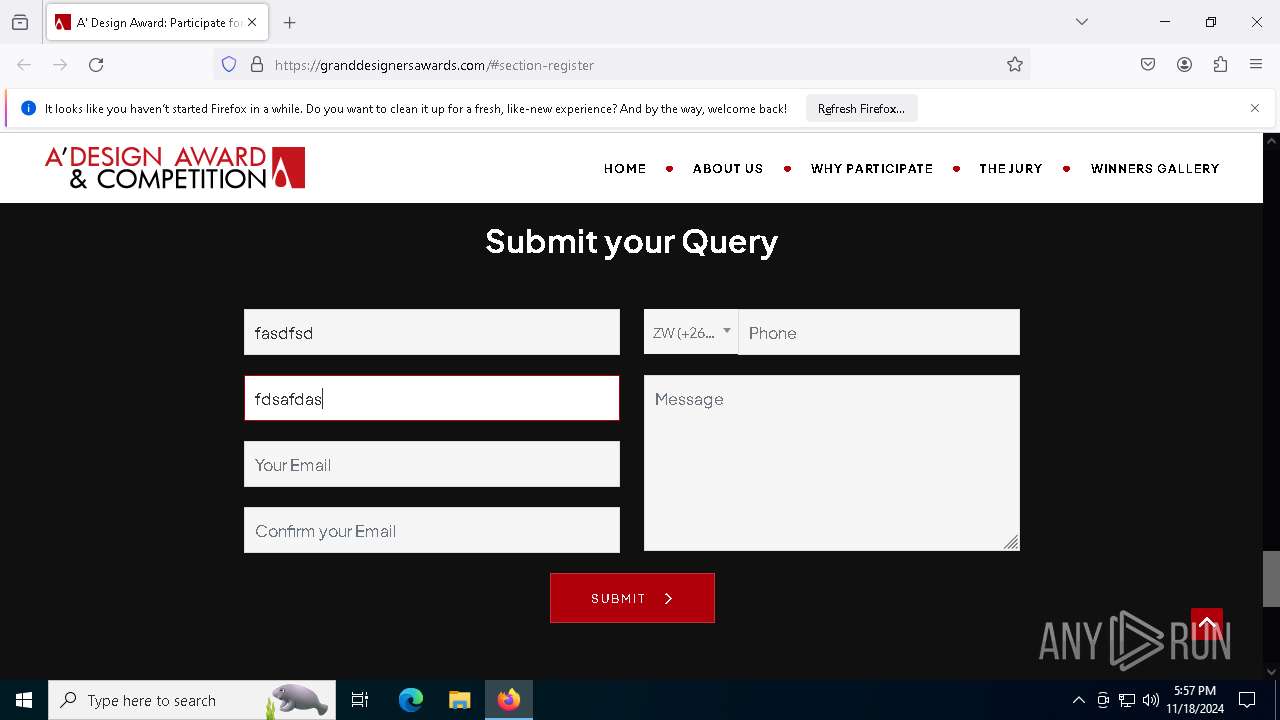Open the WINNERS GALLERY menu item
The width and height of the screenshot is (1280, 720).
1155,168
